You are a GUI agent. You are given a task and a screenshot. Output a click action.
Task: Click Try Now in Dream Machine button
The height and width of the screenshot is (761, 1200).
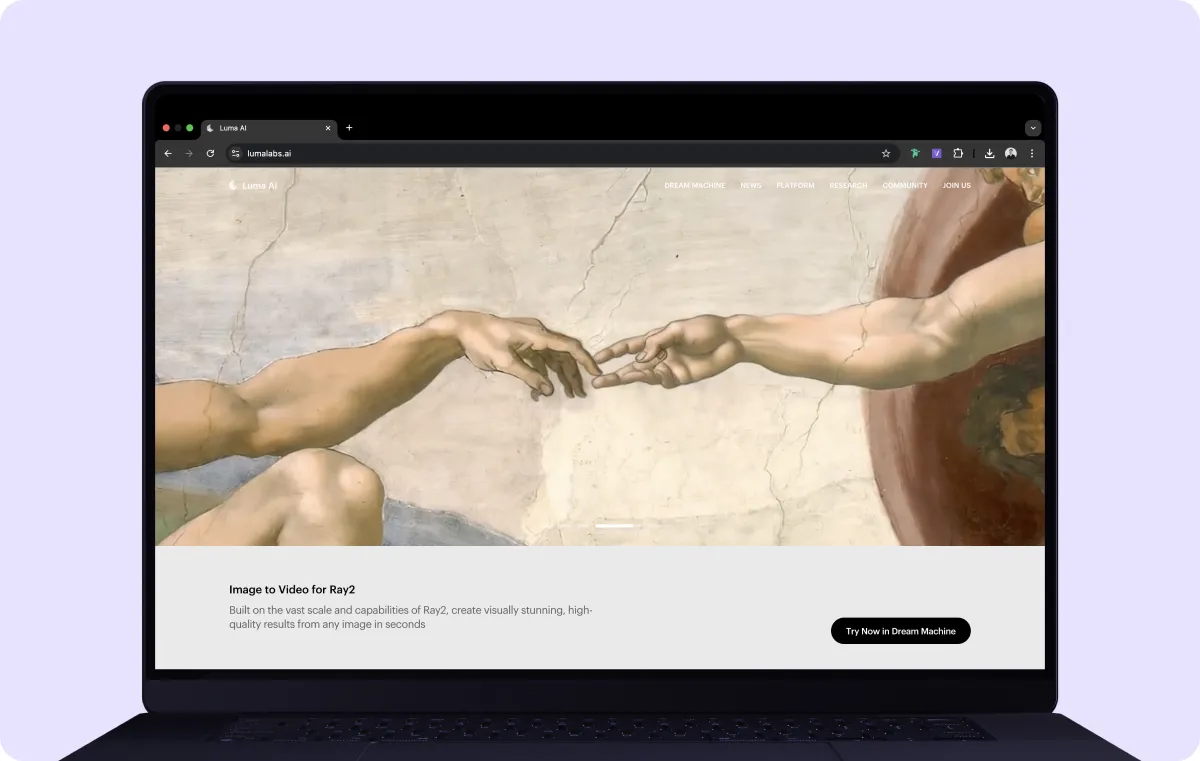(x=901, y=631)
